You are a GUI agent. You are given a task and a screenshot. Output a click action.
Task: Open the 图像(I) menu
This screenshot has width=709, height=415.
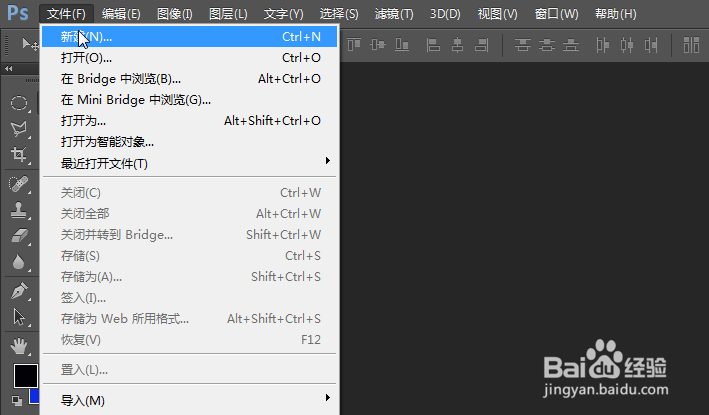point(175,14)
